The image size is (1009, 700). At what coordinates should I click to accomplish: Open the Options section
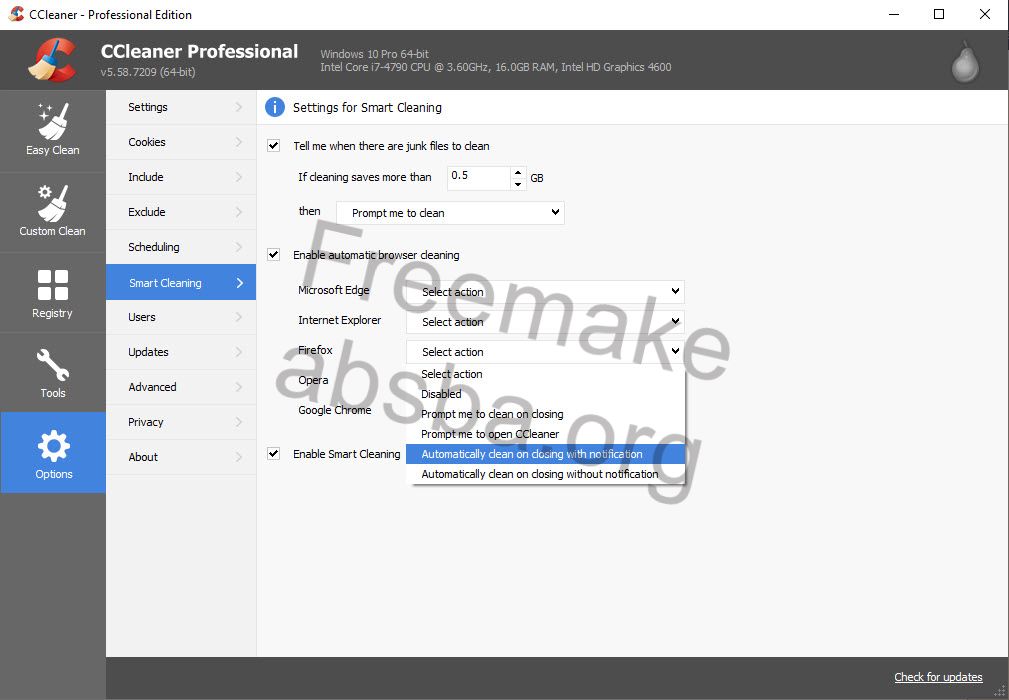(x=53, y=453)
